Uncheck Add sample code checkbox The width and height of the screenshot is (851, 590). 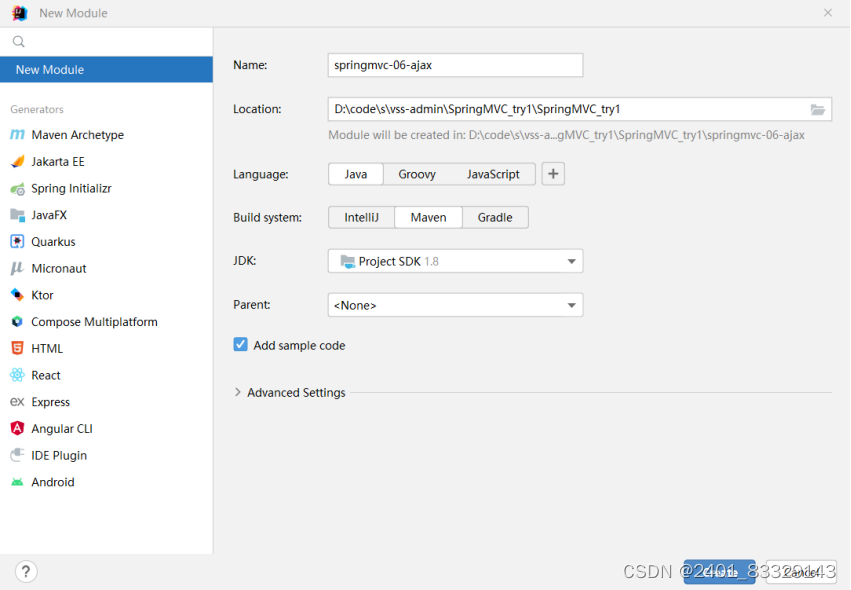tap(240, 345)
